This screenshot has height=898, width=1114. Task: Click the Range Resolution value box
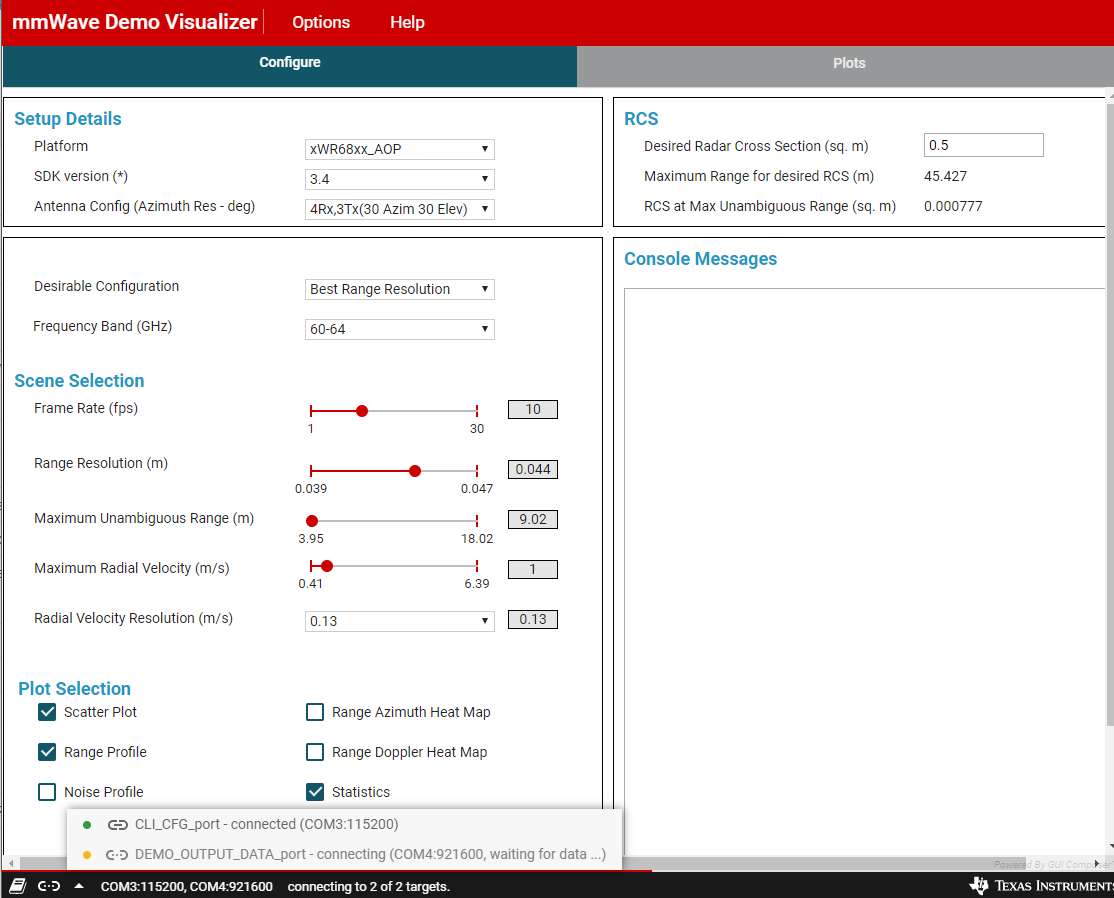pyautogui.click(x=533, y=470)
